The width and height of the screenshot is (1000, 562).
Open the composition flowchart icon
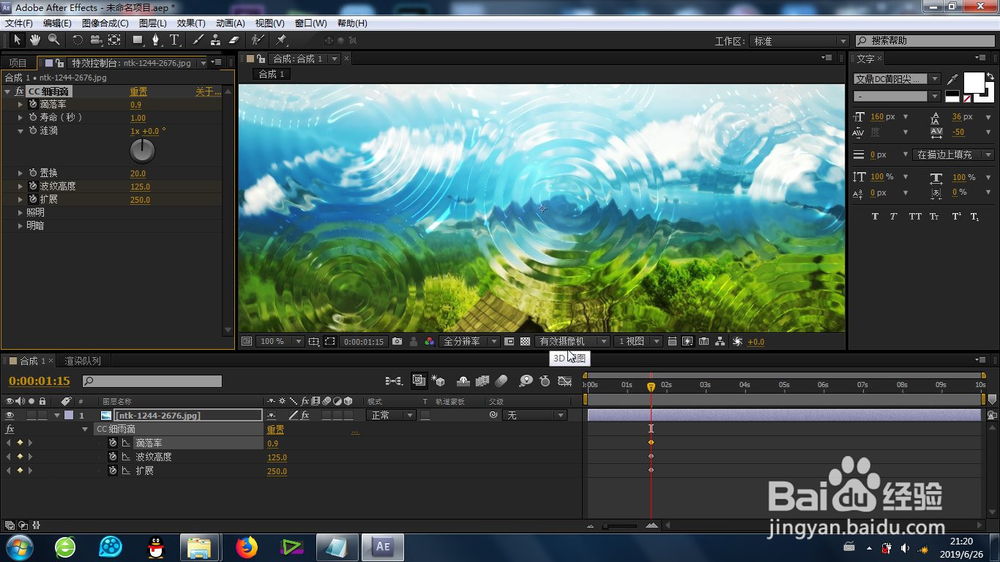[x=720, y=341]
